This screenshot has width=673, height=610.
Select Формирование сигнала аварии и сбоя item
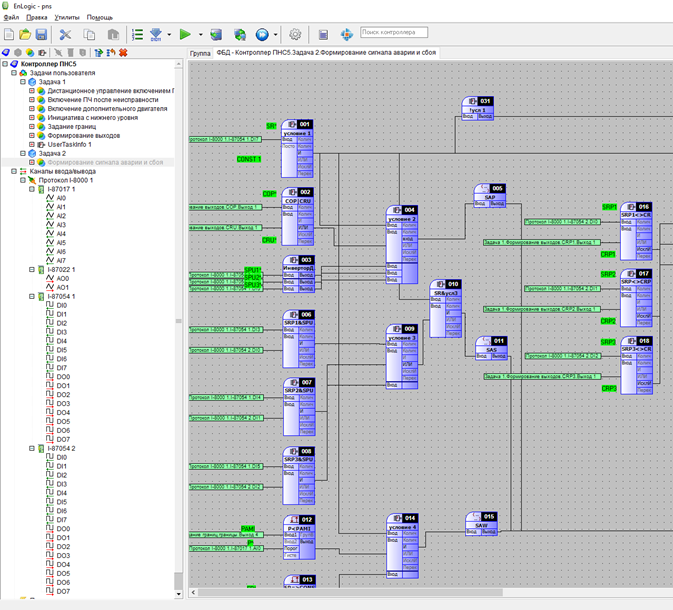tap(105, 162)
